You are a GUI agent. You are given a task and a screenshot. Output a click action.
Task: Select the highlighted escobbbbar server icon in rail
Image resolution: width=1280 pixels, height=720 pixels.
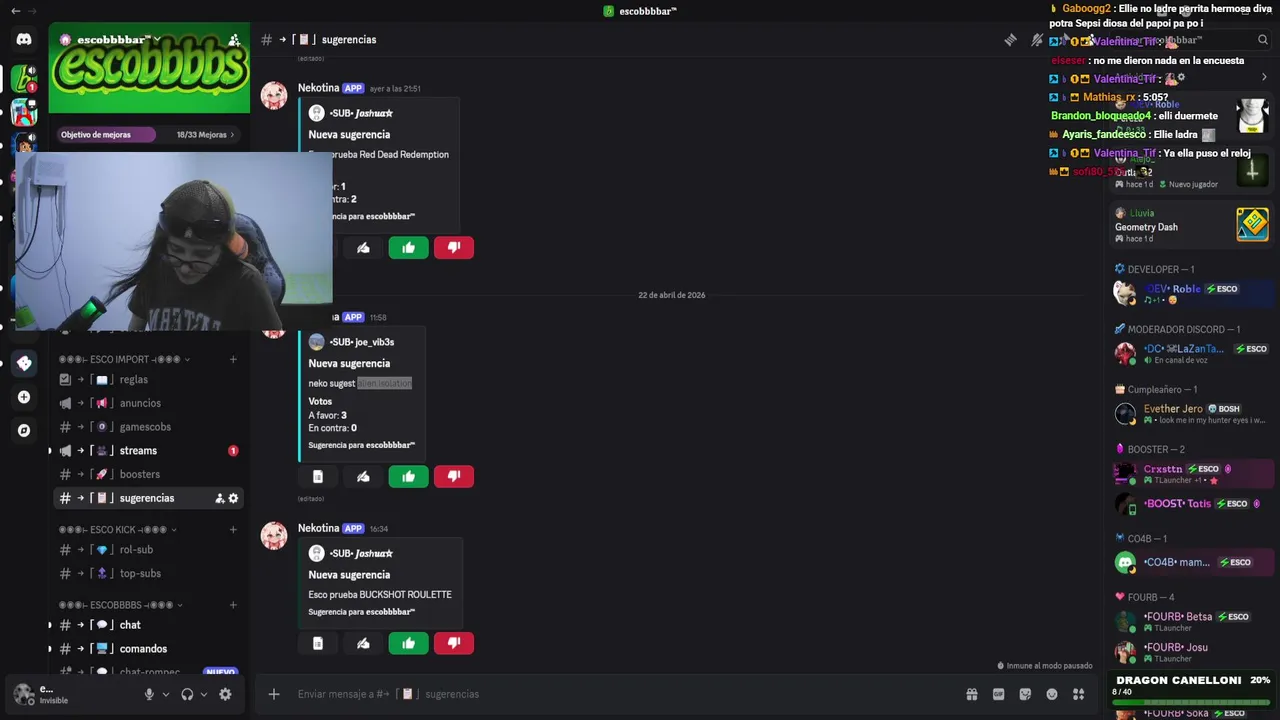point(24,79)
